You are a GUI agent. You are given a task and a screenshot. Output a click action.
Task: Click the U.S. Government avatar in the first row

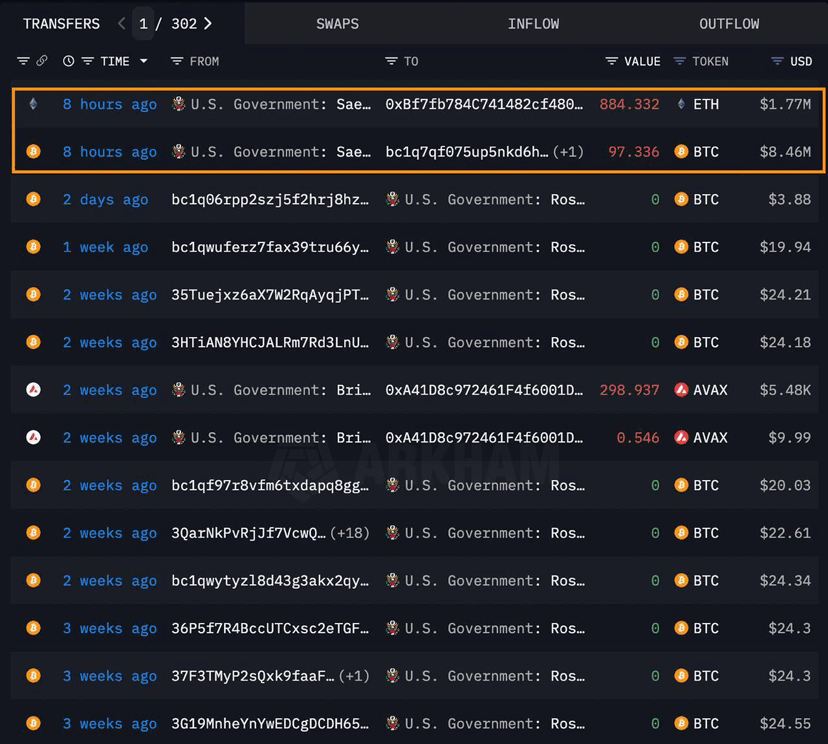177,104
